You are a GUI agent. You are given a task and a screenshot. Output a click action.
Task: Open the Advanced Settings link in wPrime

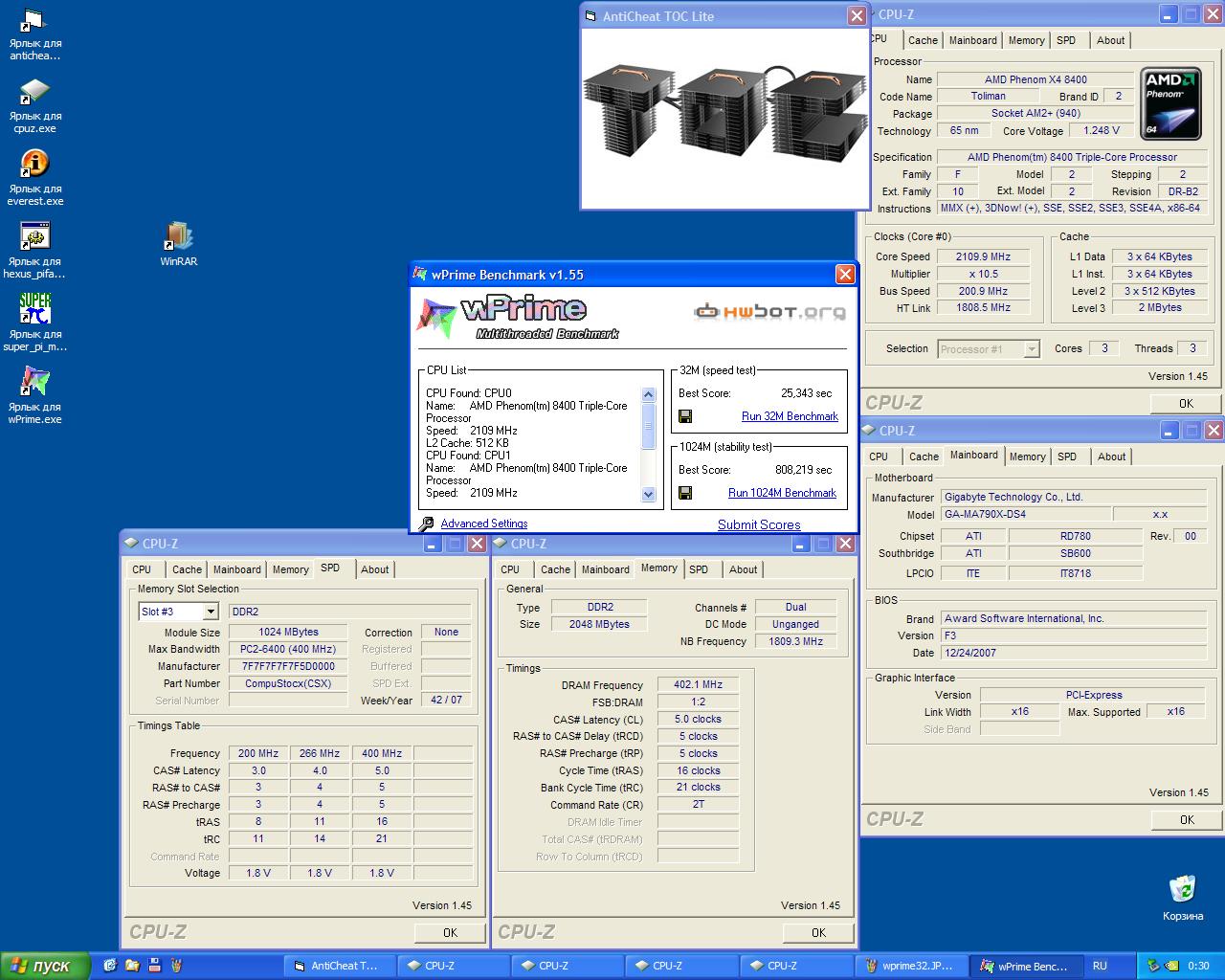[x=484, y=523]
